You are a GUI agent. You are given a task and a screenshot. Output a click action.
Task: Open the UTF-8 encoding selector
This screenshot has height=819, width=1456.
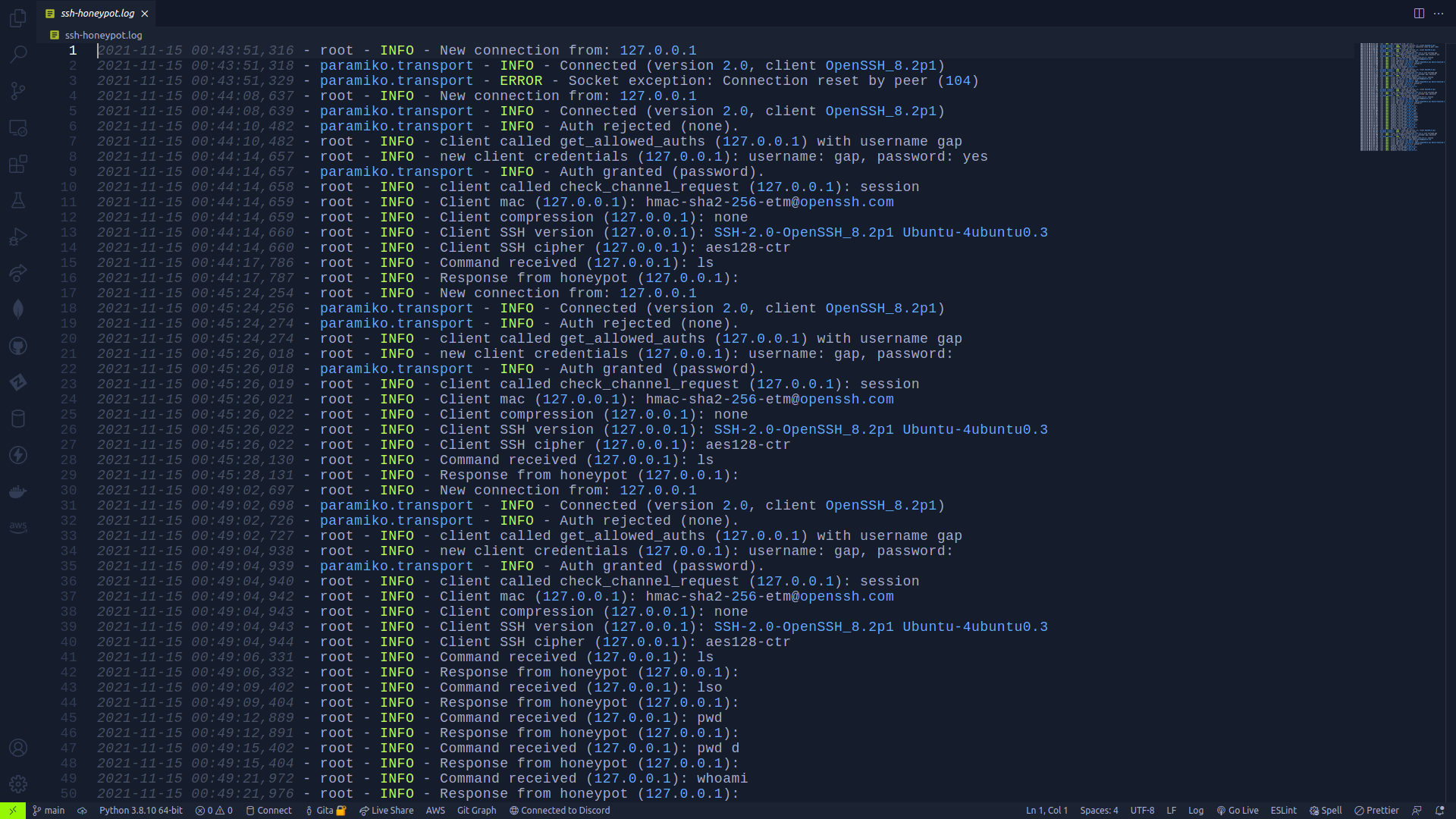click(1142, 811)
